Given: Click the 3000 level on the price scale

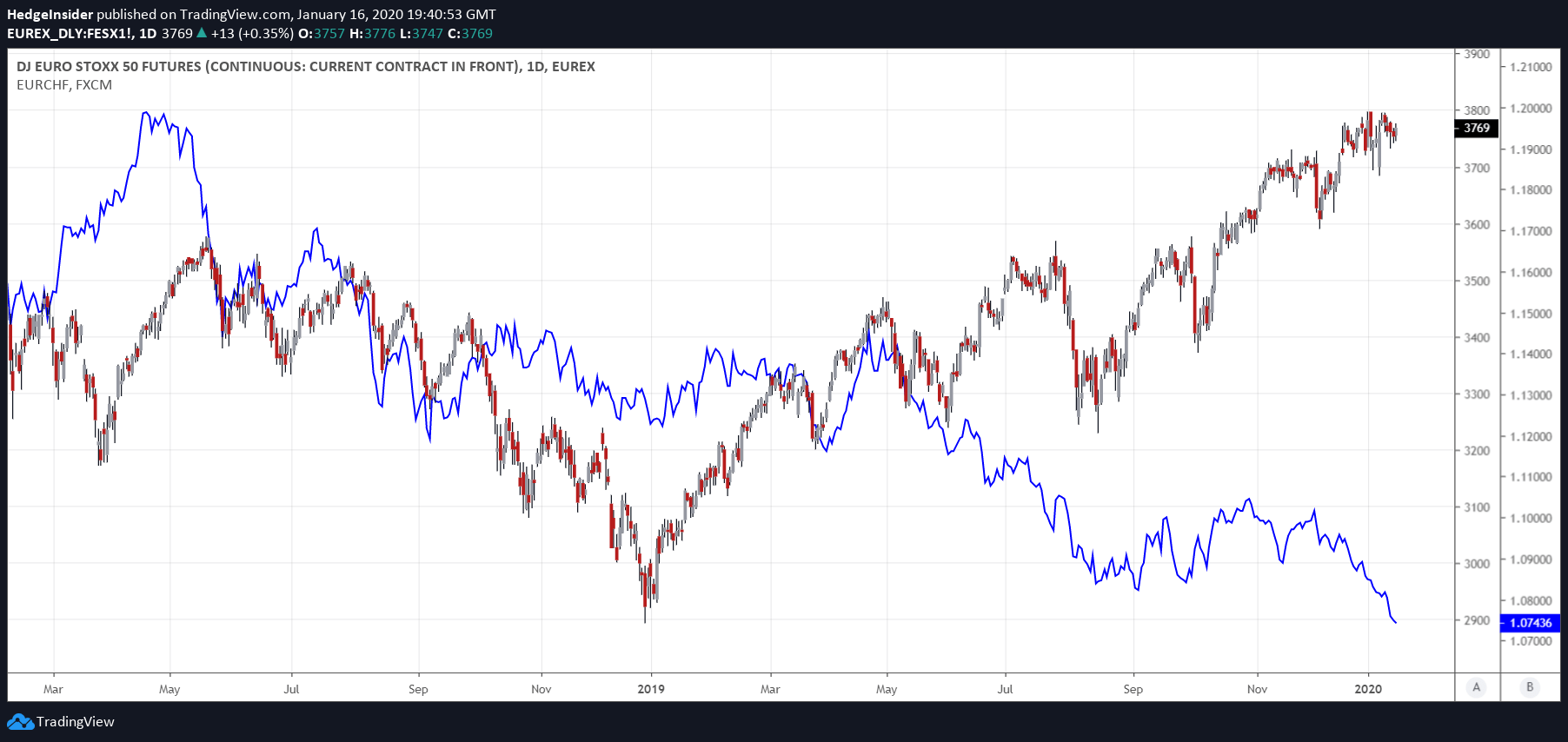Looking at the screenshot, I should pyautogui.click(x=1477, y=564).
